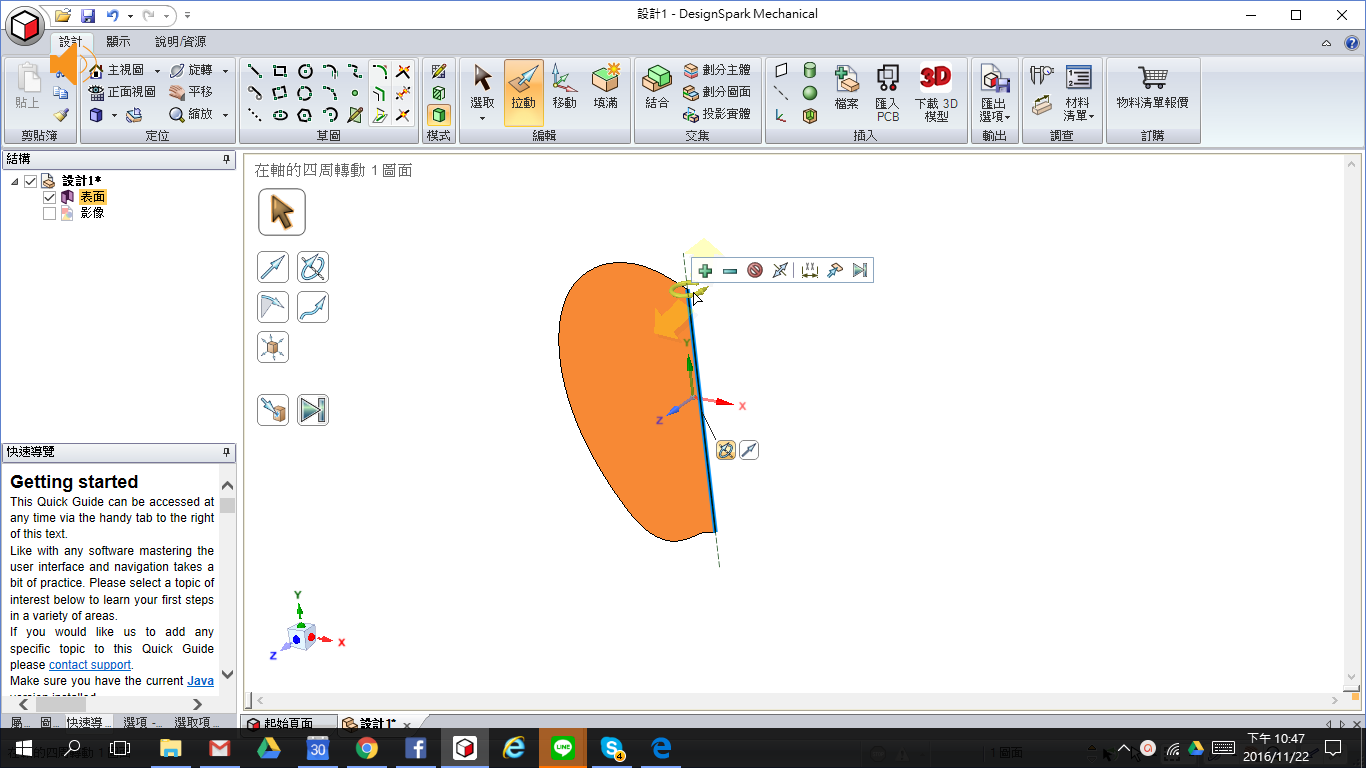Click the large Select arrow tool guide

(282, 212)
